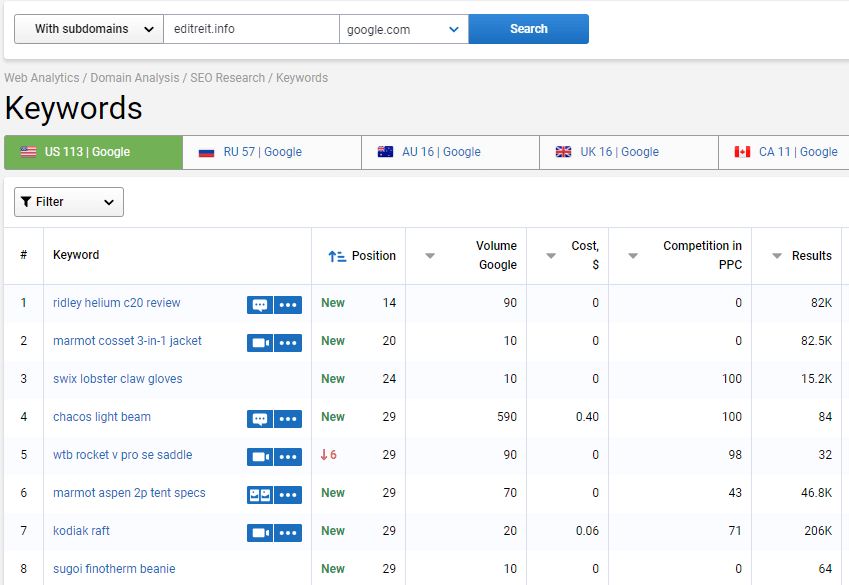Switch to the UK 16 | Google tab
849x585 pixels.
(x=629, y=152)
